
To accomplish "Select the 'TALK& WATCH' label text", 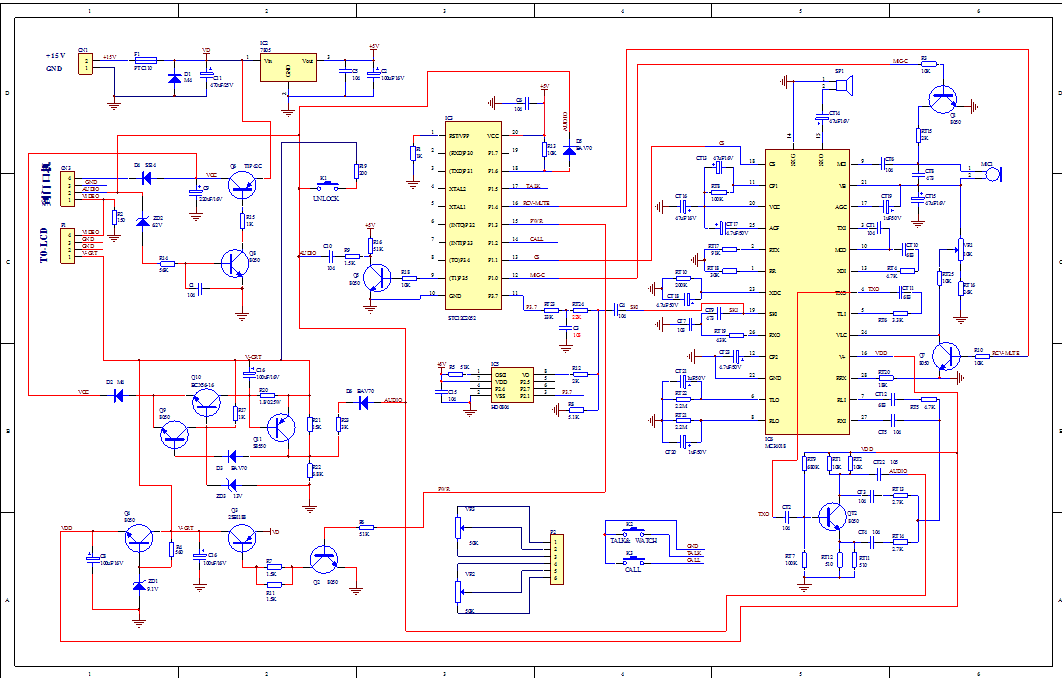I will tap(633, 541).
